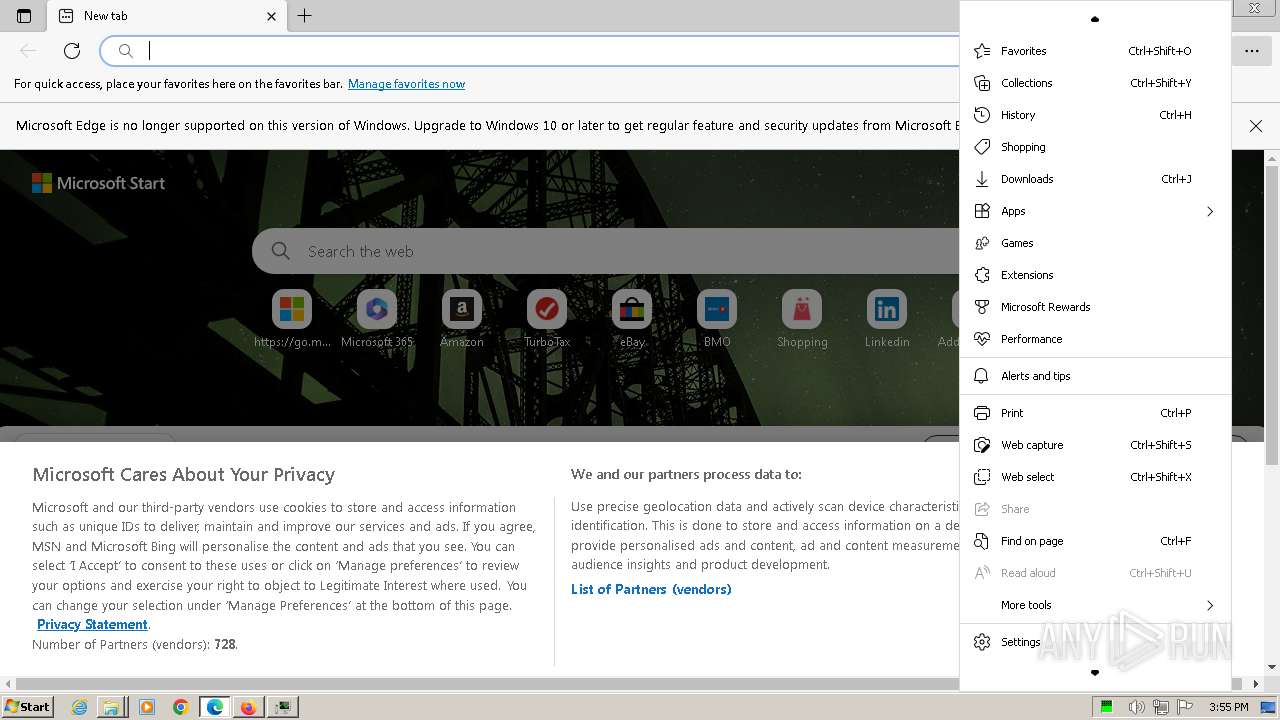Image resolution: width=1280 pixels, height=720 pixels.
Task: Launch Chrome from the taskbar
Action: click(x=181, y=707)
